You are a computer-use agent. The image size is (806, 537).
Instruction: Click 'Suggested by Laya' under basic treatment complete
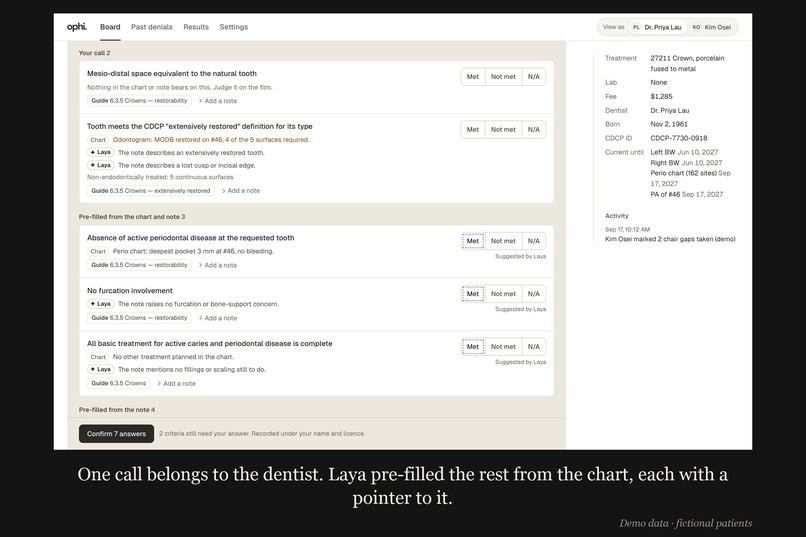click(x=520, y=362)
